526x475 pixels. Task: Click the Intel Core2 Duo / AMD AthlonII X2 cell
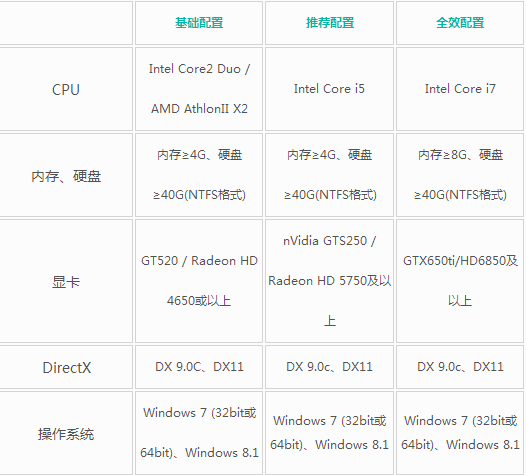(199, 89)
